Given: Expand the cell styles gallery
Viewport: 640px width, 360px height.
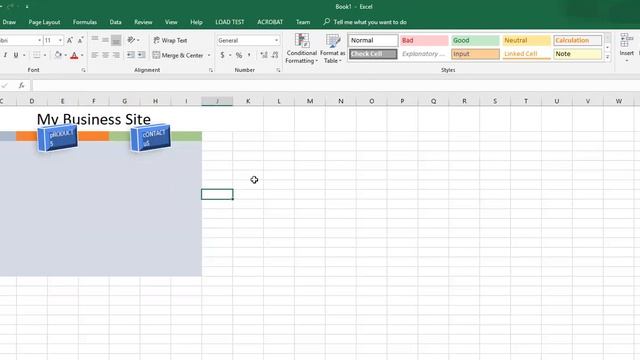Looking at the screenshot, I should tap(607, 57).
